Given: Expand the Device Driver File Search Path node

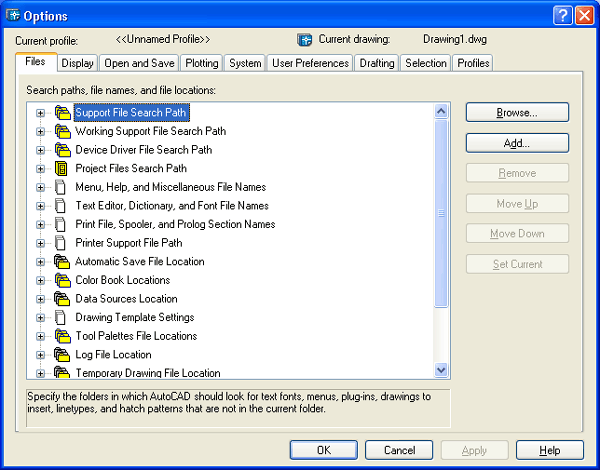Looking at the screenshot, I should click(41, 150).
